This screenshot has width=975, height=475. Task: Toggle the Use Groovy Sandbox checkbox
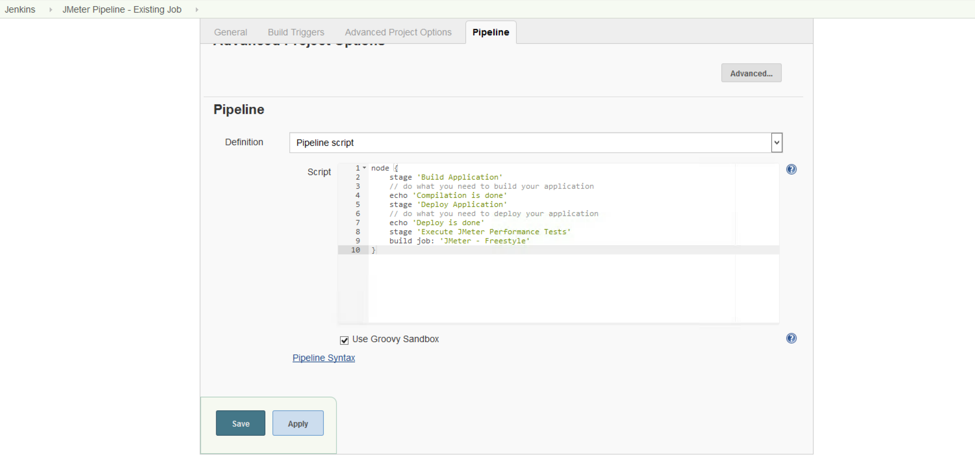[345, 340]
